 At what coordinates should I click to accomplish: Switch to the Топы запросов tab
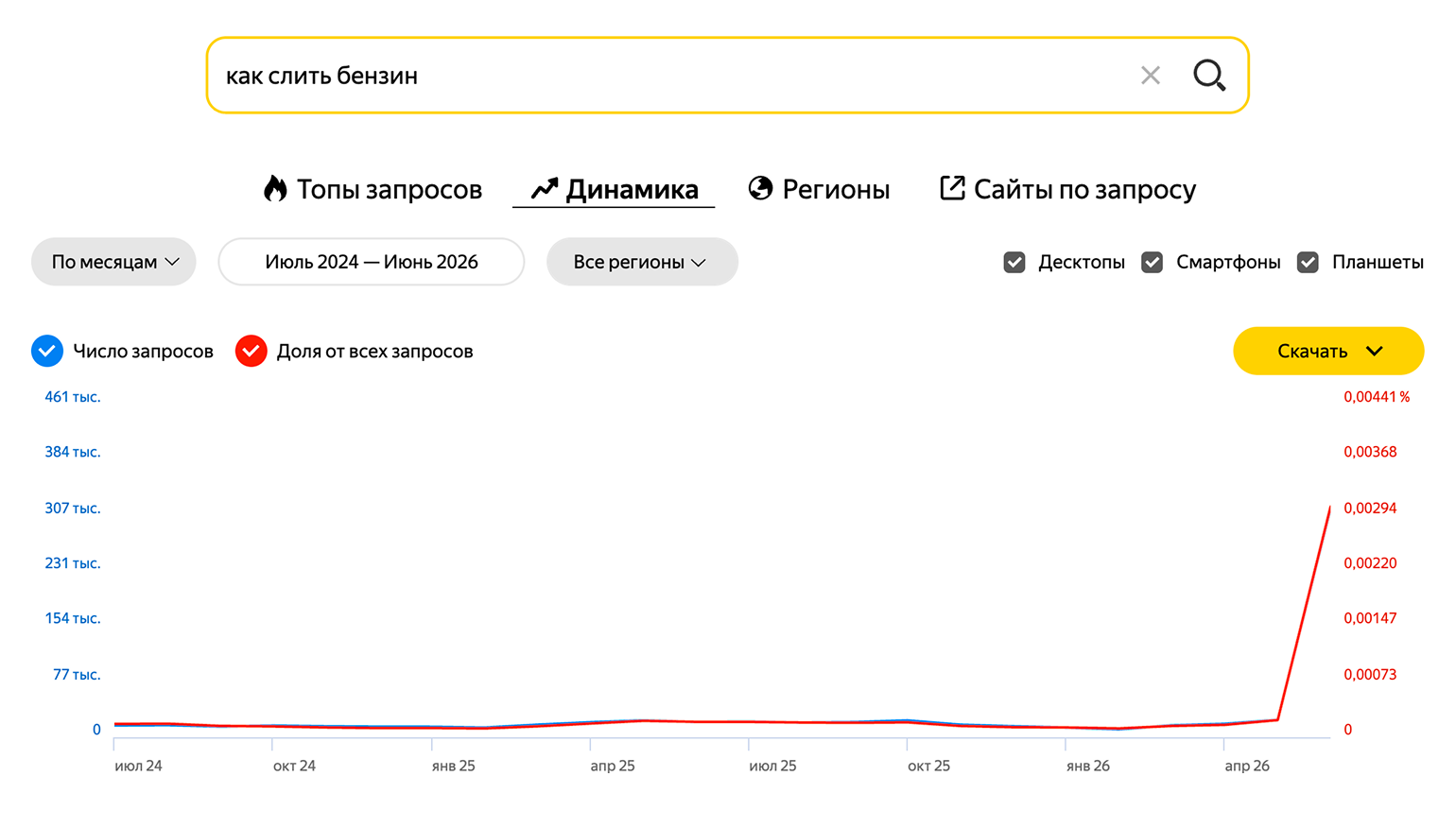373,189
